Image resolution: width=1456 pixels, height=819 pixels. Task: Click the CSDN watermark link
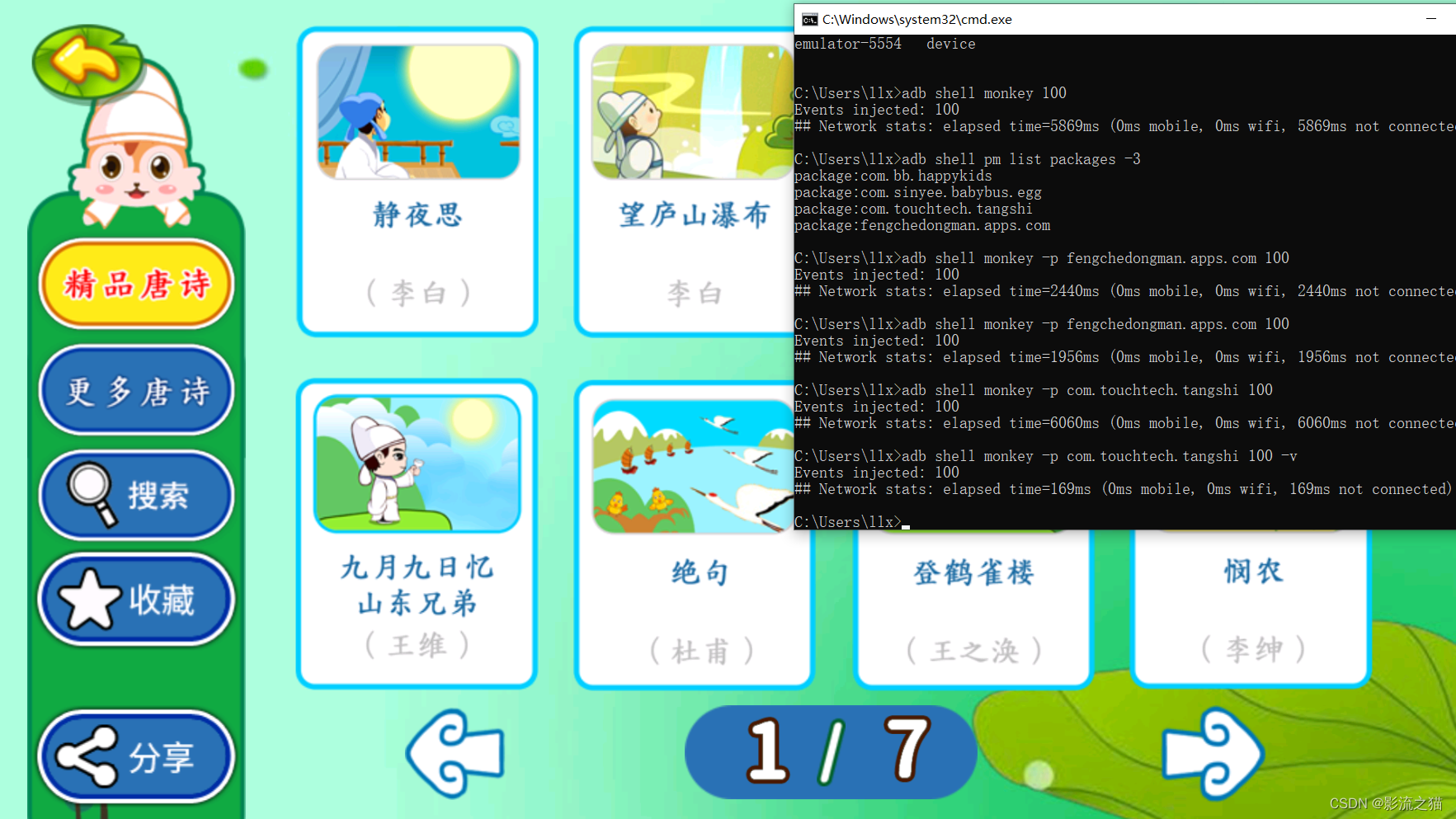(x=1385, y=803)
